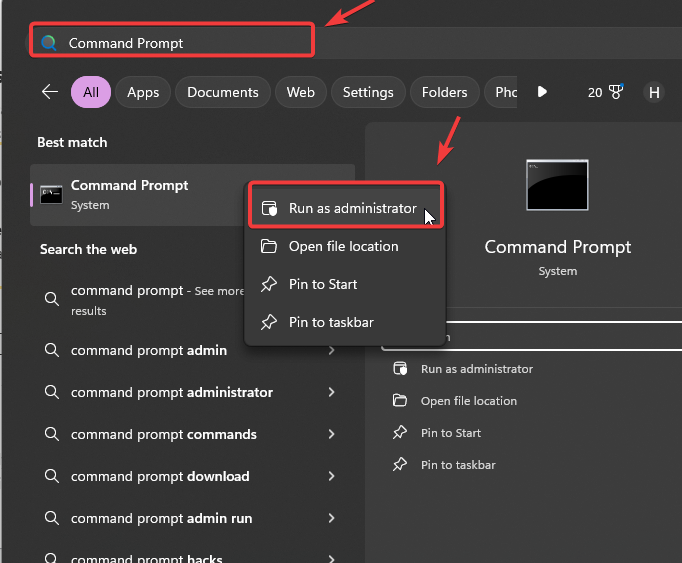The image size is (682, 563).
Task: Click the large Command Prompt preview icon
Action: 557,184
